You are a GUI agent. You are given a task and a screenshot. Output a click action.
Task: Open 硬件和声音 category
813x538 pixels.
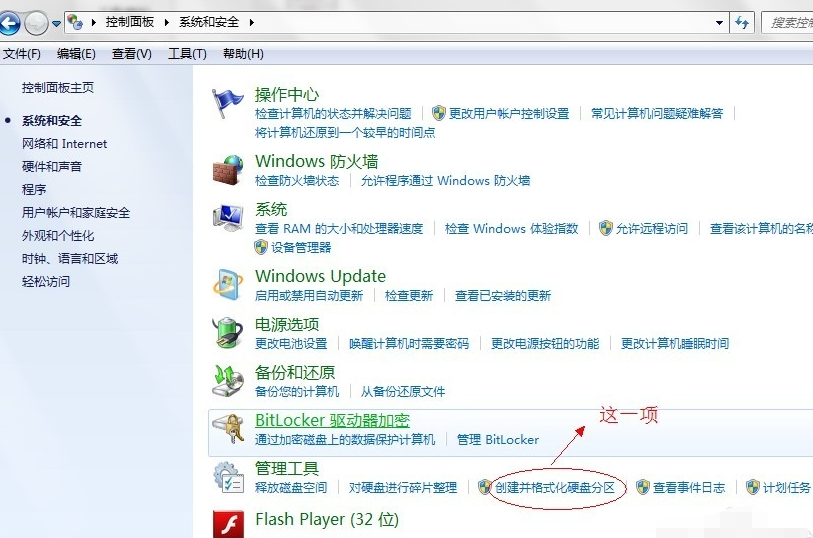[52, 166]
